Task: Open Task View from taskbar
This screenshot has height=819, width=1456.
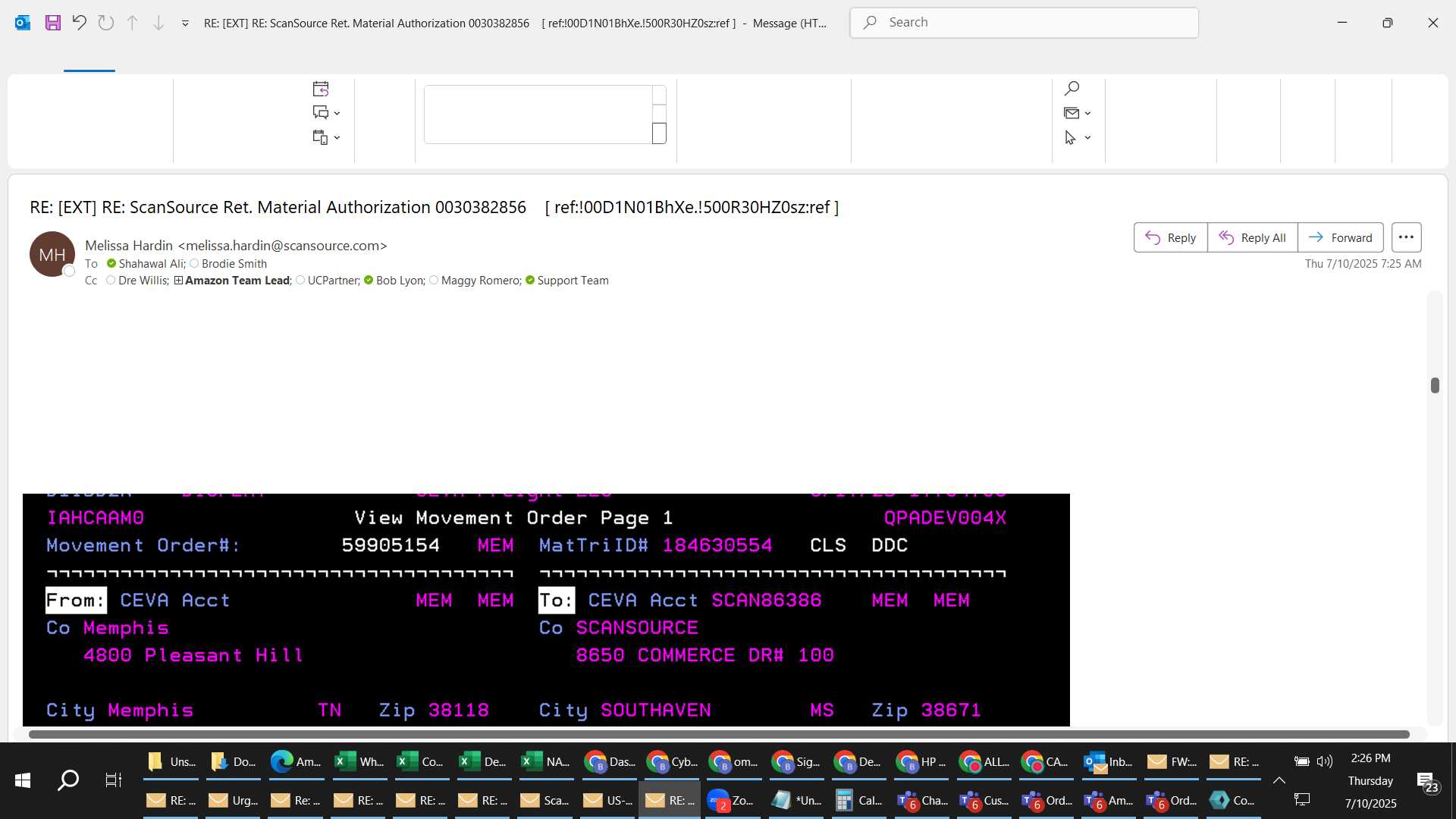Action: (114, 780)
